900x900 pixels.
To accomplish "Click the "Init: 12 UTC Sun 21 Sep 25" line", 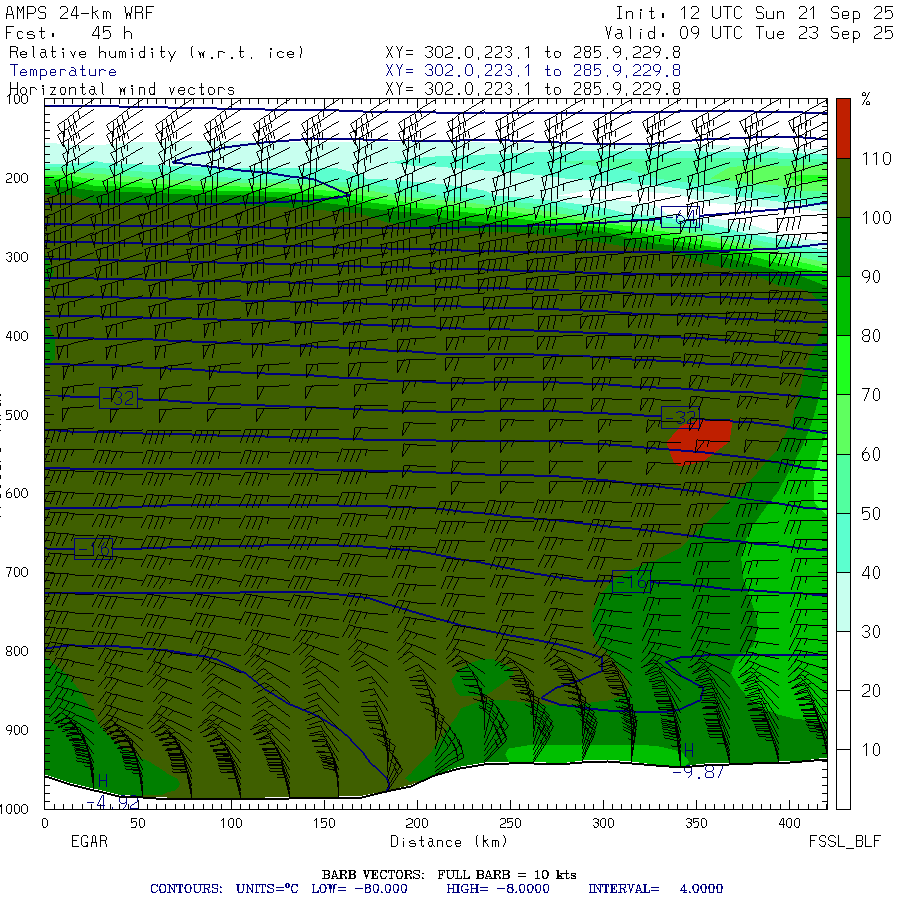I will coord(754,13).
